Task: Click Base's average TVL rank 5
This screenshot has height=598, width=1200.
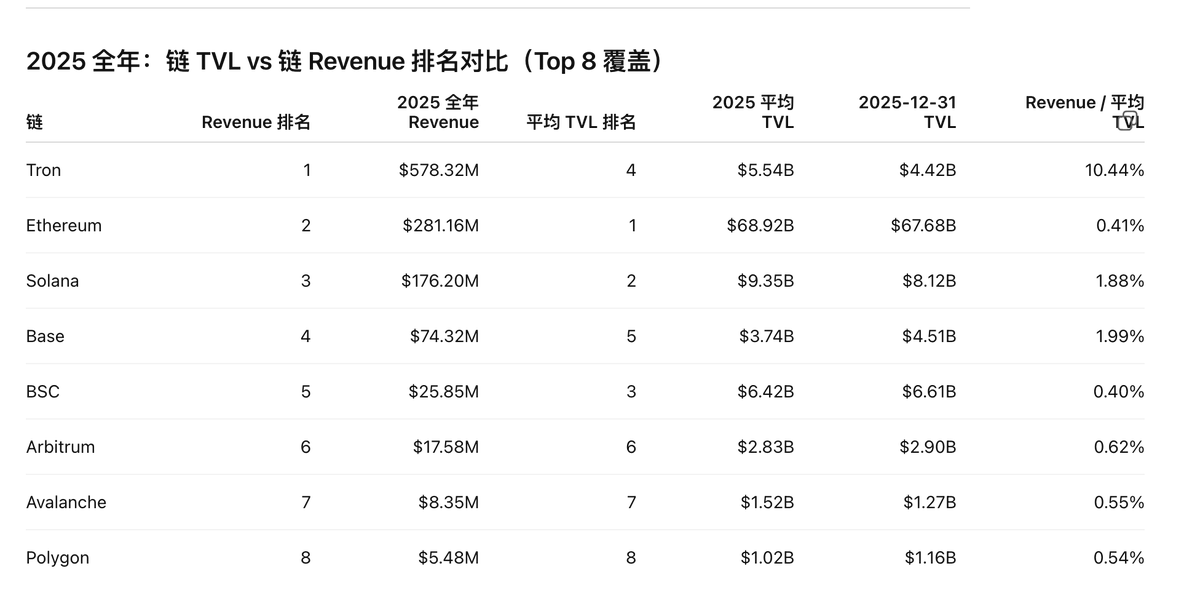Action: pos(631,336)
